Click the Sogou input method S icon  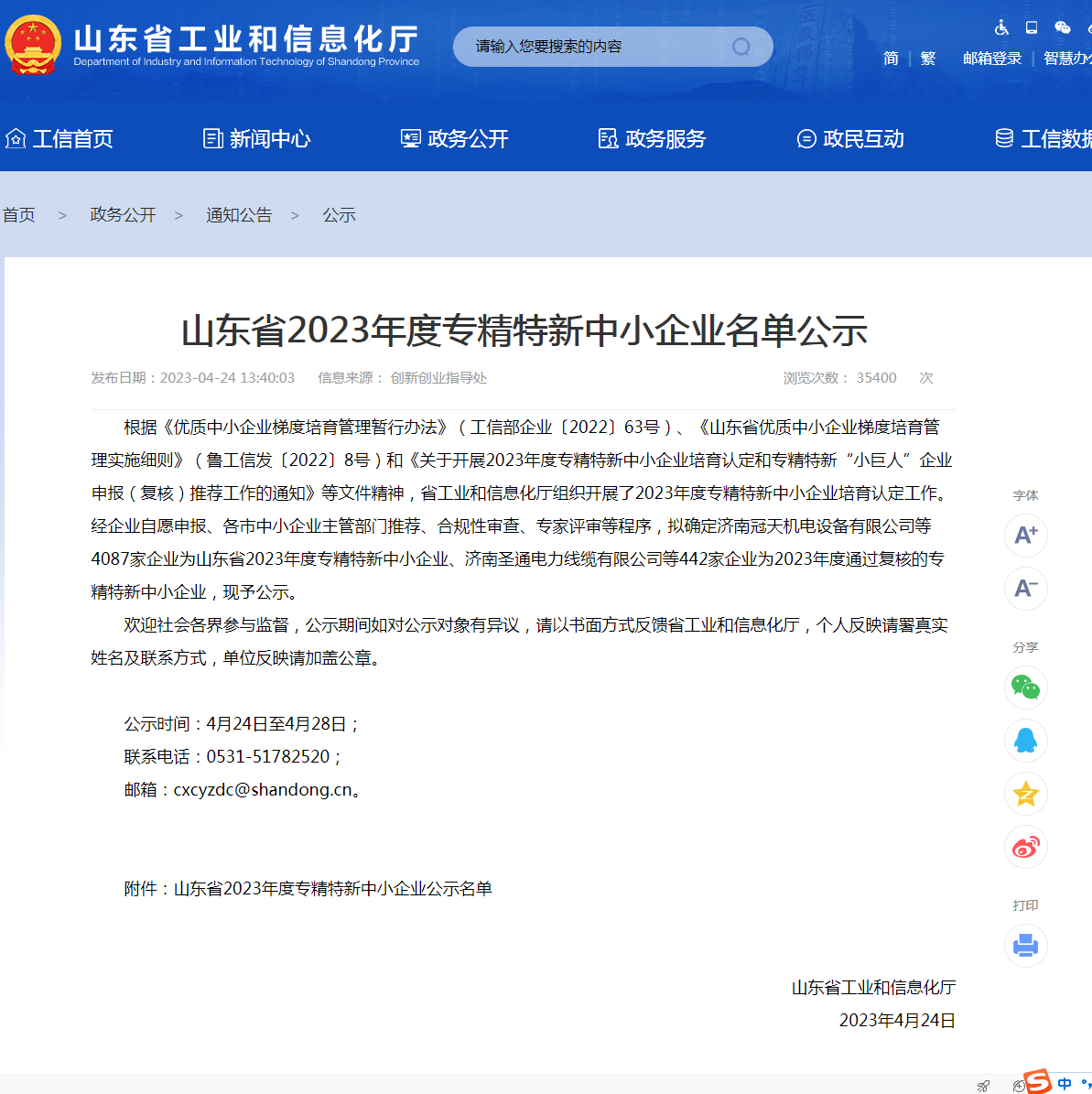(1038, 1081)
